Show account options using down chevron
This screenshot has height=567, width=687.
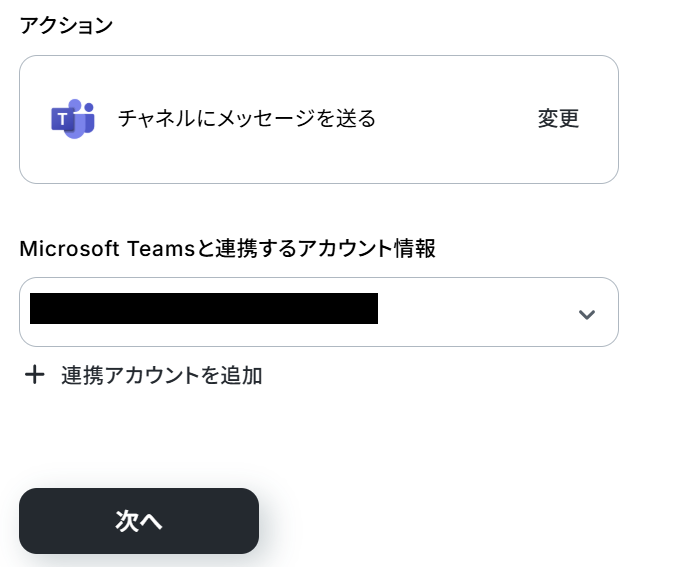point(587,314)
